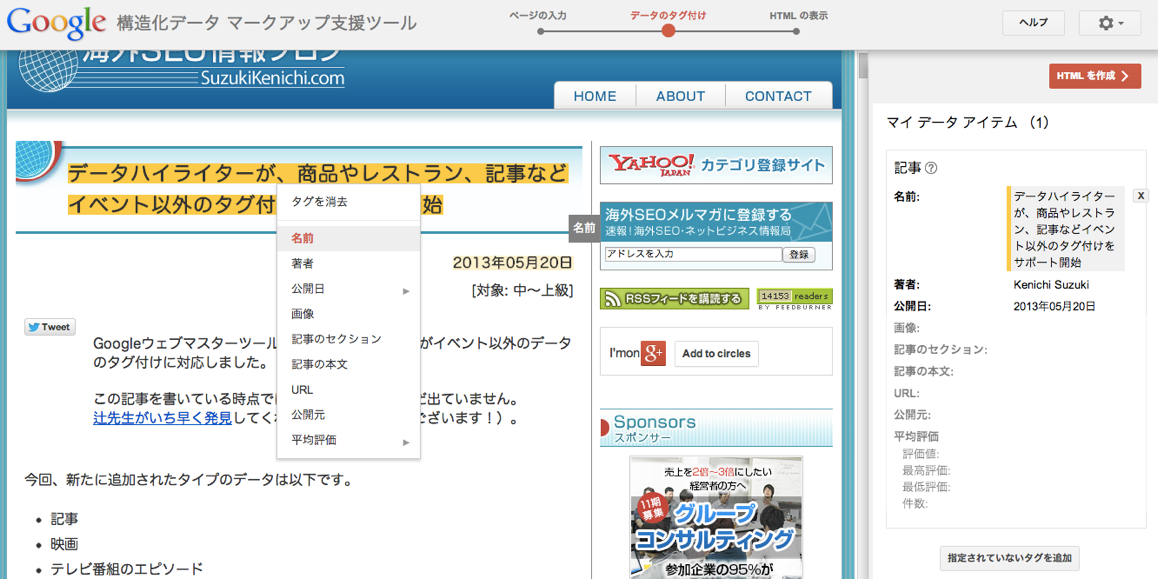Click the question mark icon beside 記事
This screenshot has height=579, width=1158.
coord(931,168)
